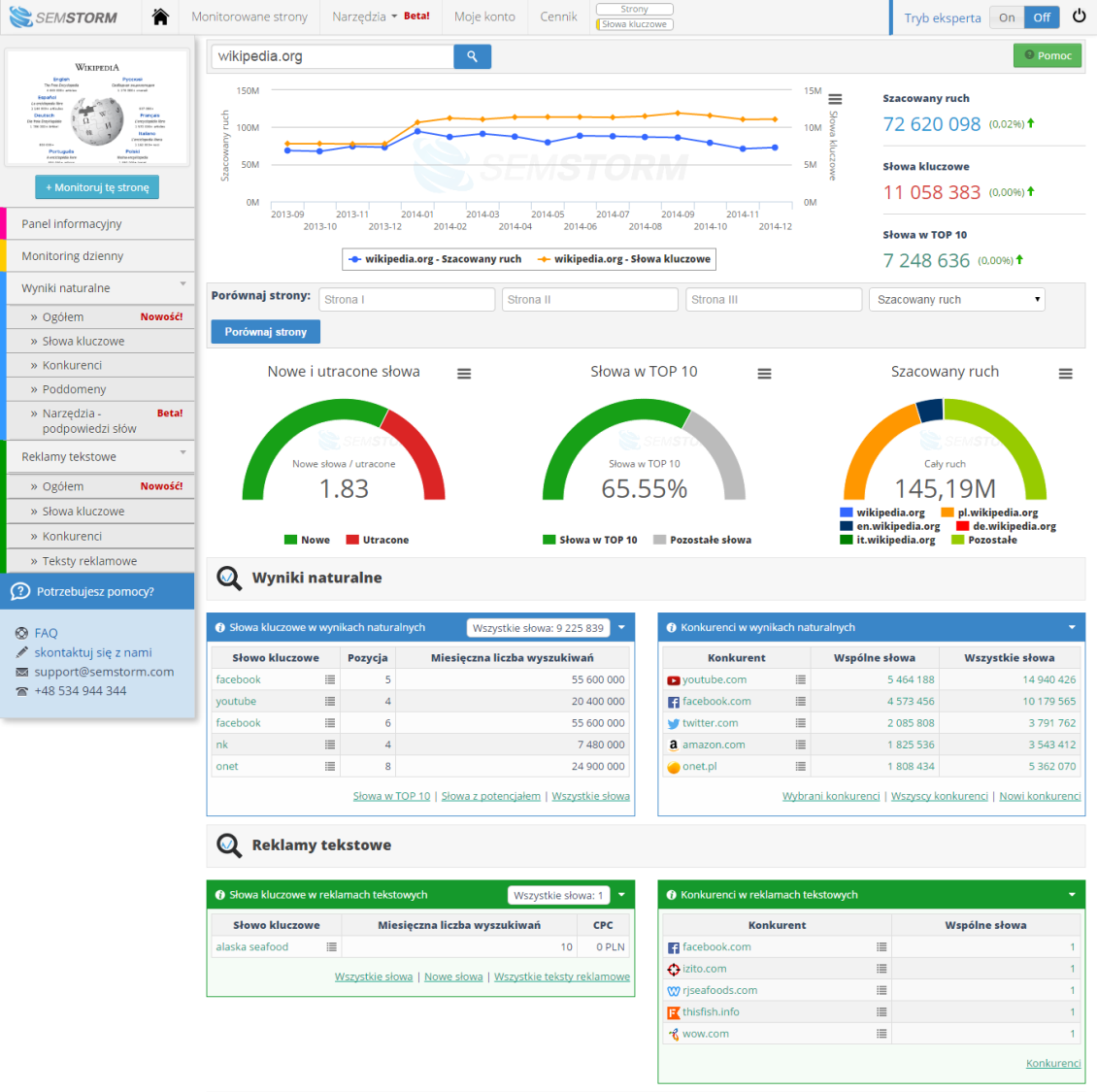The image size is (1097, 1092).
Task: Click info icon in Konkurenci w reklamach tekstowych
Action: 671,895
